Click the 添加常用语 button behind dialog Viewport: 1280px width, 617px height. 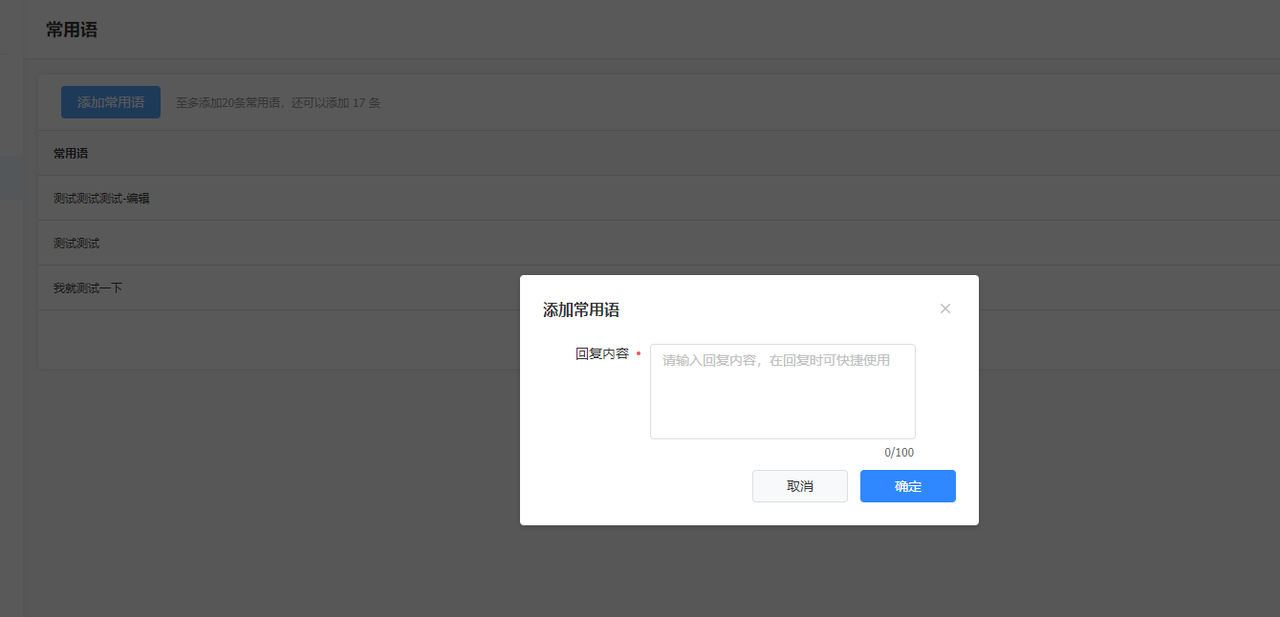coord(111,102)
